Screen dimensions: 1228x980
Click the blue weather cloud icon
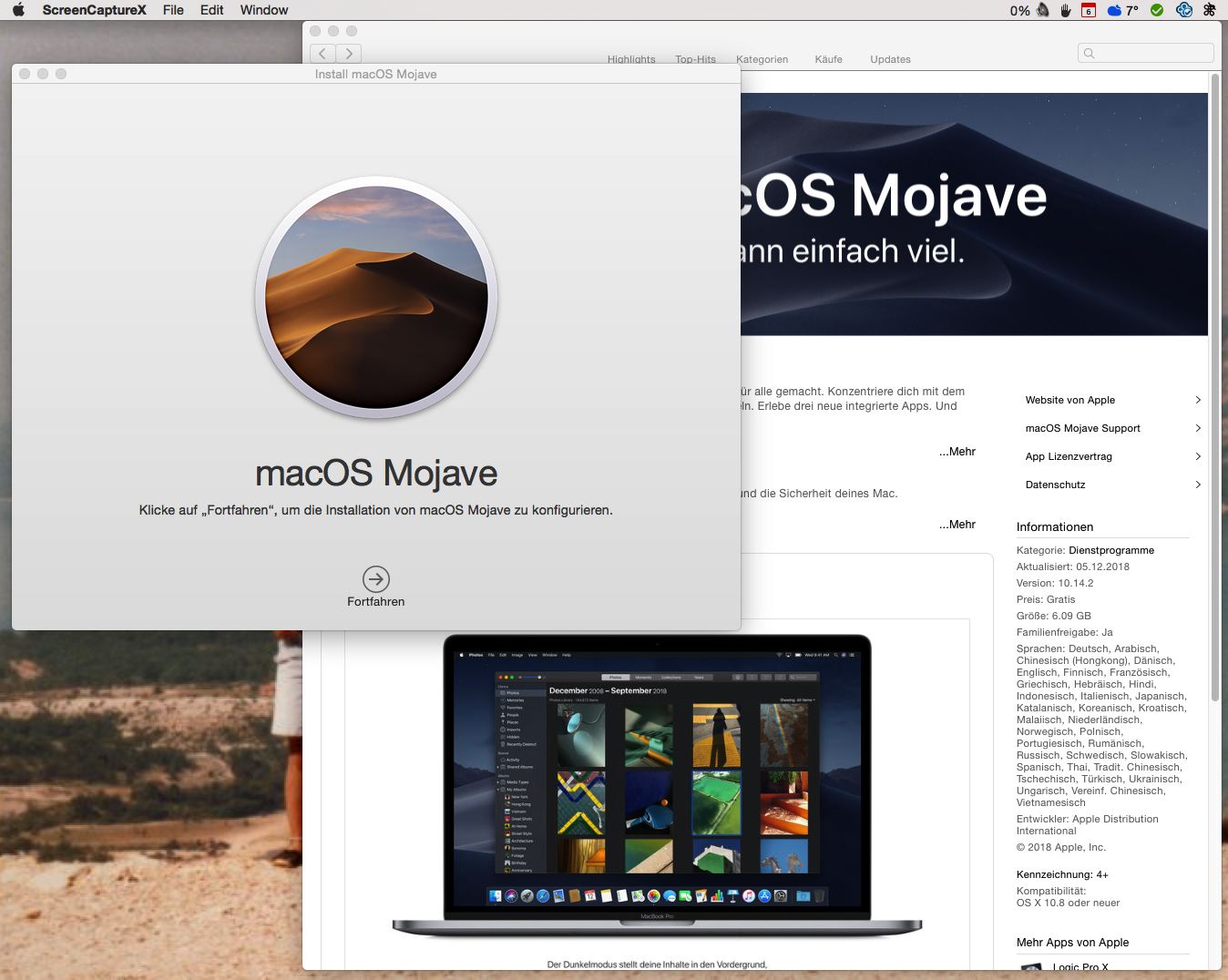point(1114,10)
